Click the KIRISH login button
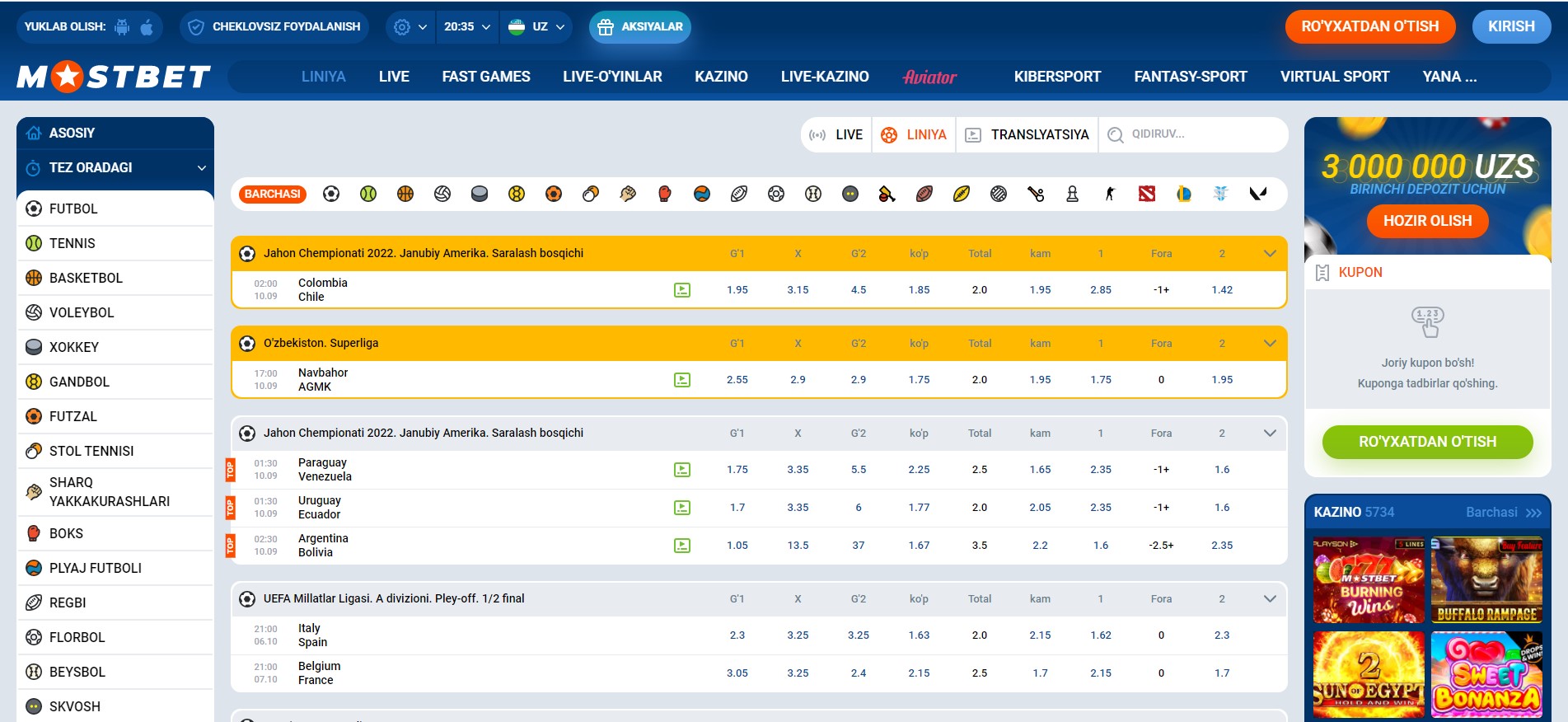The image size is (1568, 722). [x=1511, y=26]
